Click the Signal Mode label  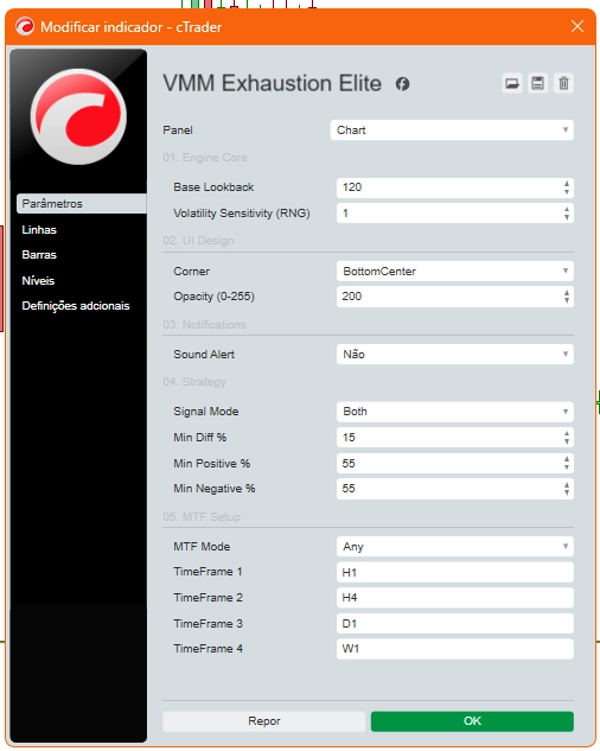click(206, 411)
